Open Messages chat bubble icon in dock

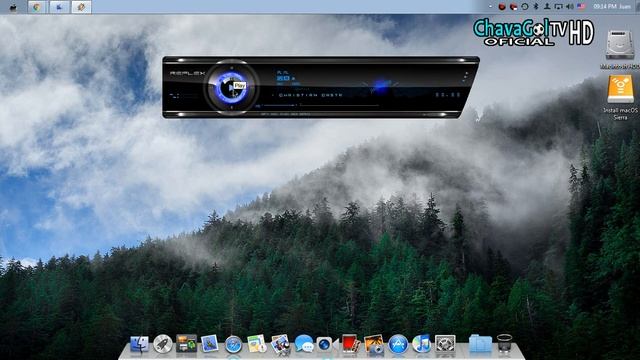tap(304, 344)
